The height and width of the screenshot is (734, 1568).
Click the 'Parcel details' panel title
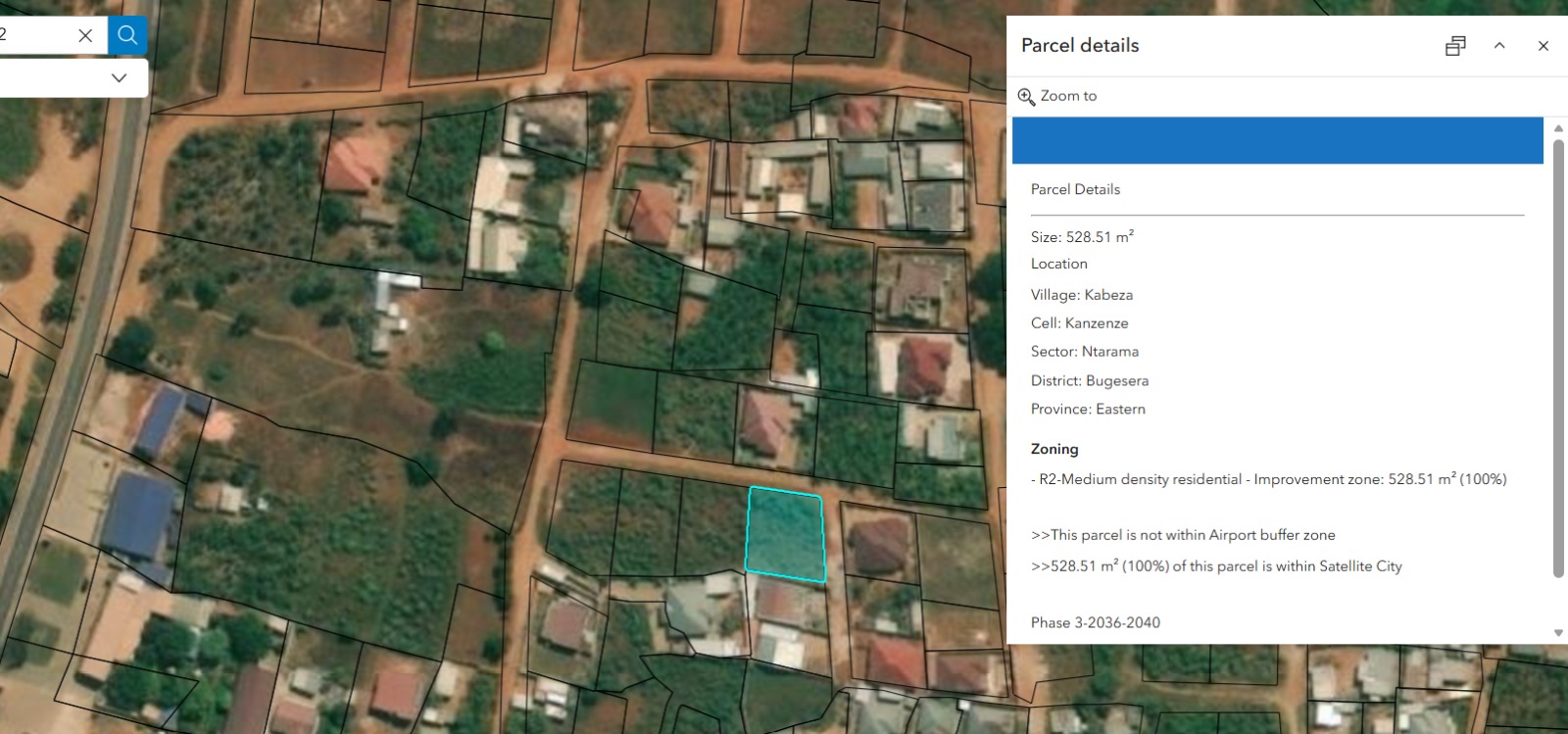1080,45
